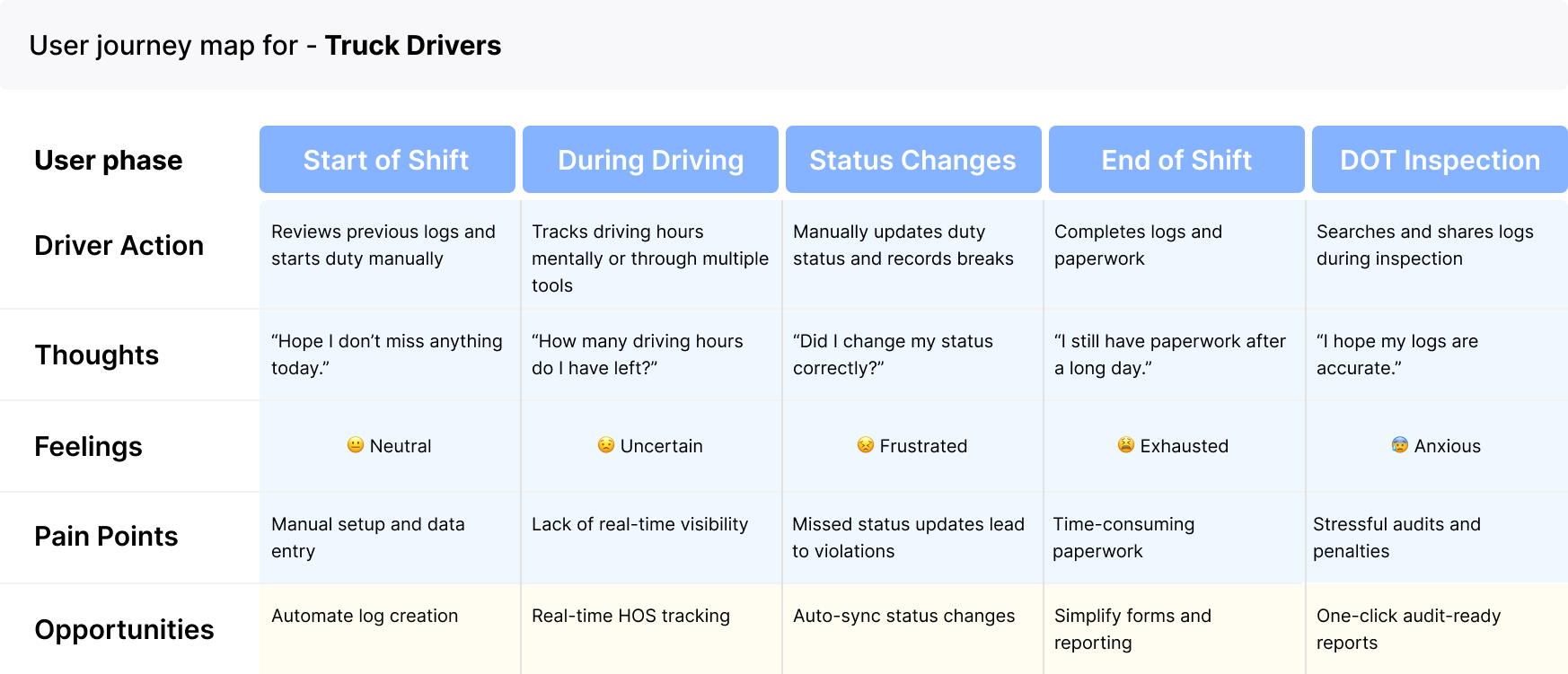The image size is (1568, 674).
Task: Select the During Driving phase header
Action: click(x=650, y=160)
